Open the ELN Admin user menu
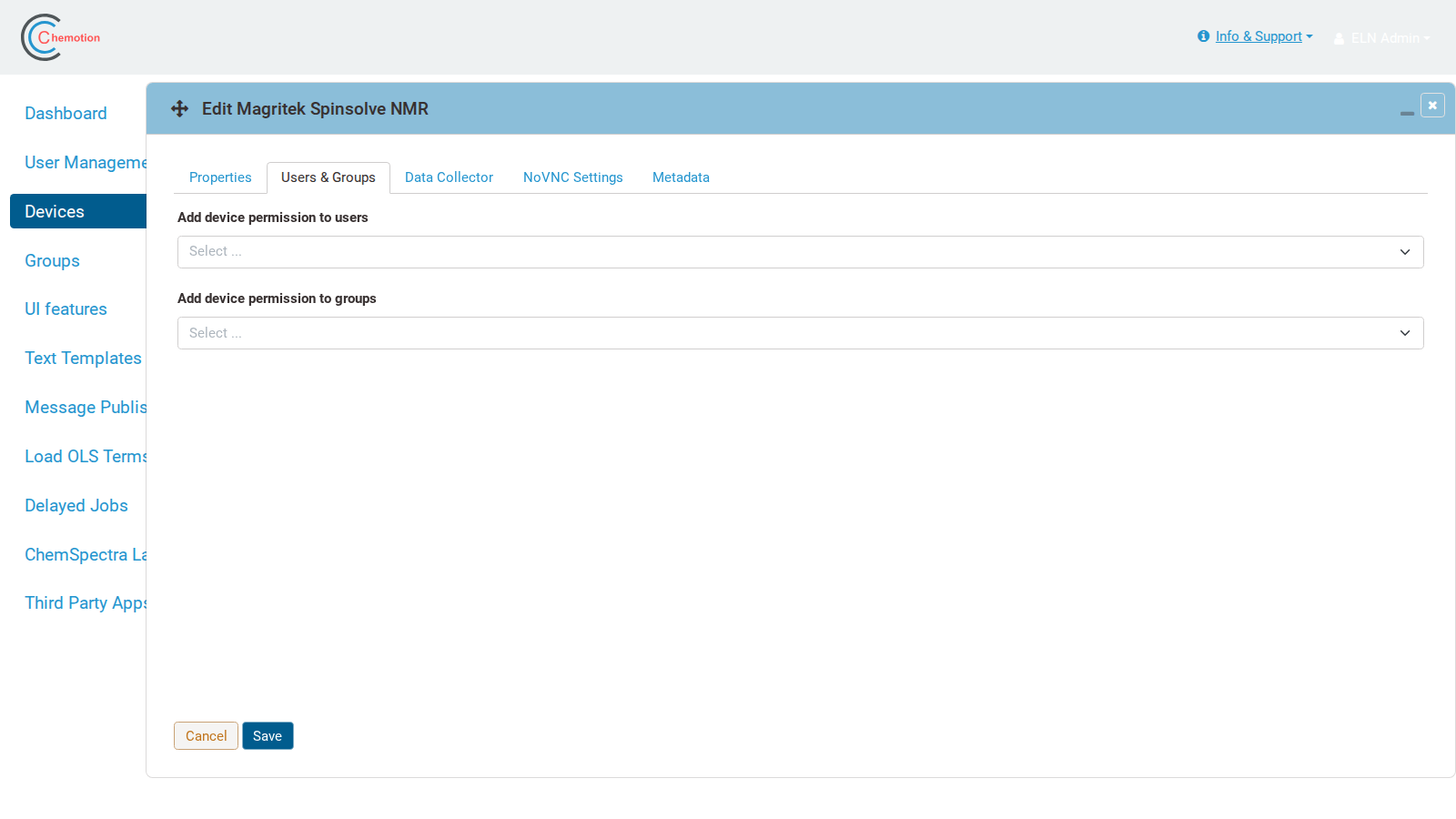1456x819 pixels. tap(1390, 38)
